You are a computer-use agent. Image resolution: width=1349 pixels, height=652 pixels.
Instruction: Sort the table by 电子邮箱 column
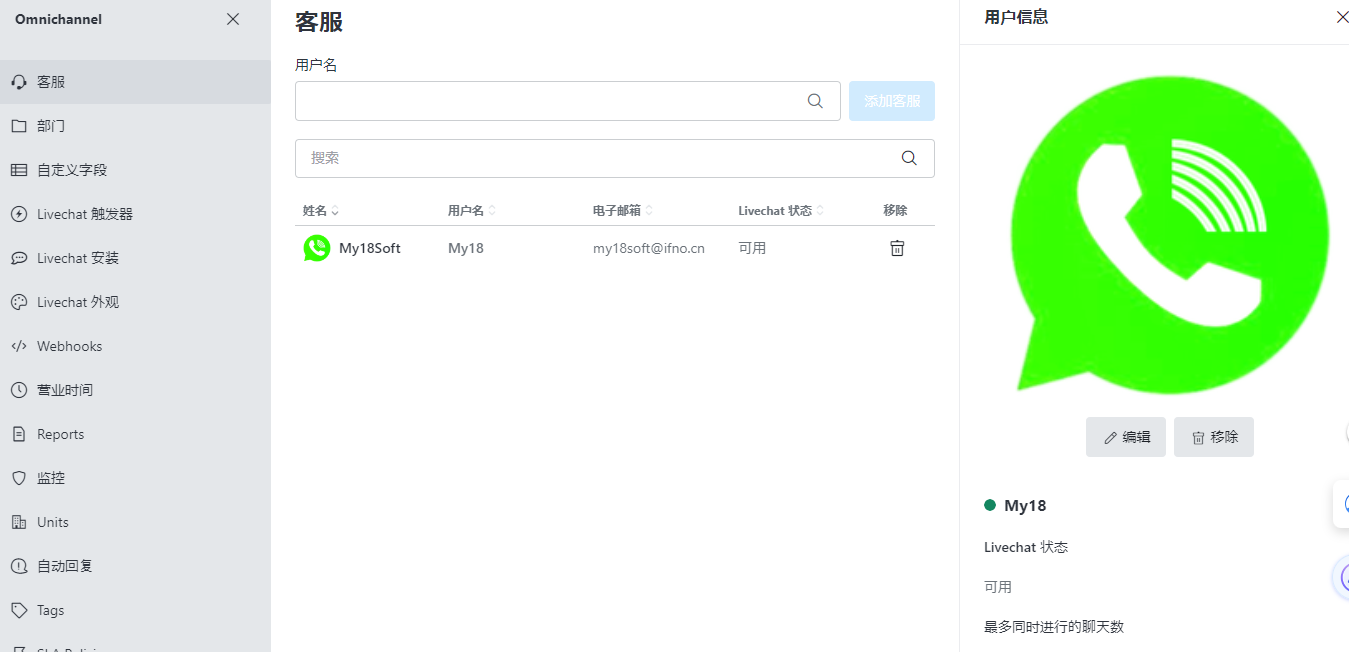tap(623, 211)
